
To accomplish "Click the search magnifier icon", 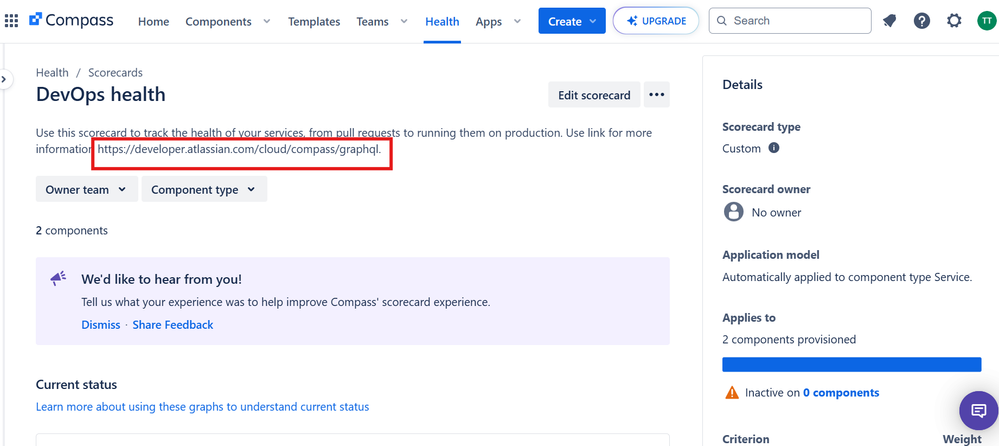I will point(722,20).
